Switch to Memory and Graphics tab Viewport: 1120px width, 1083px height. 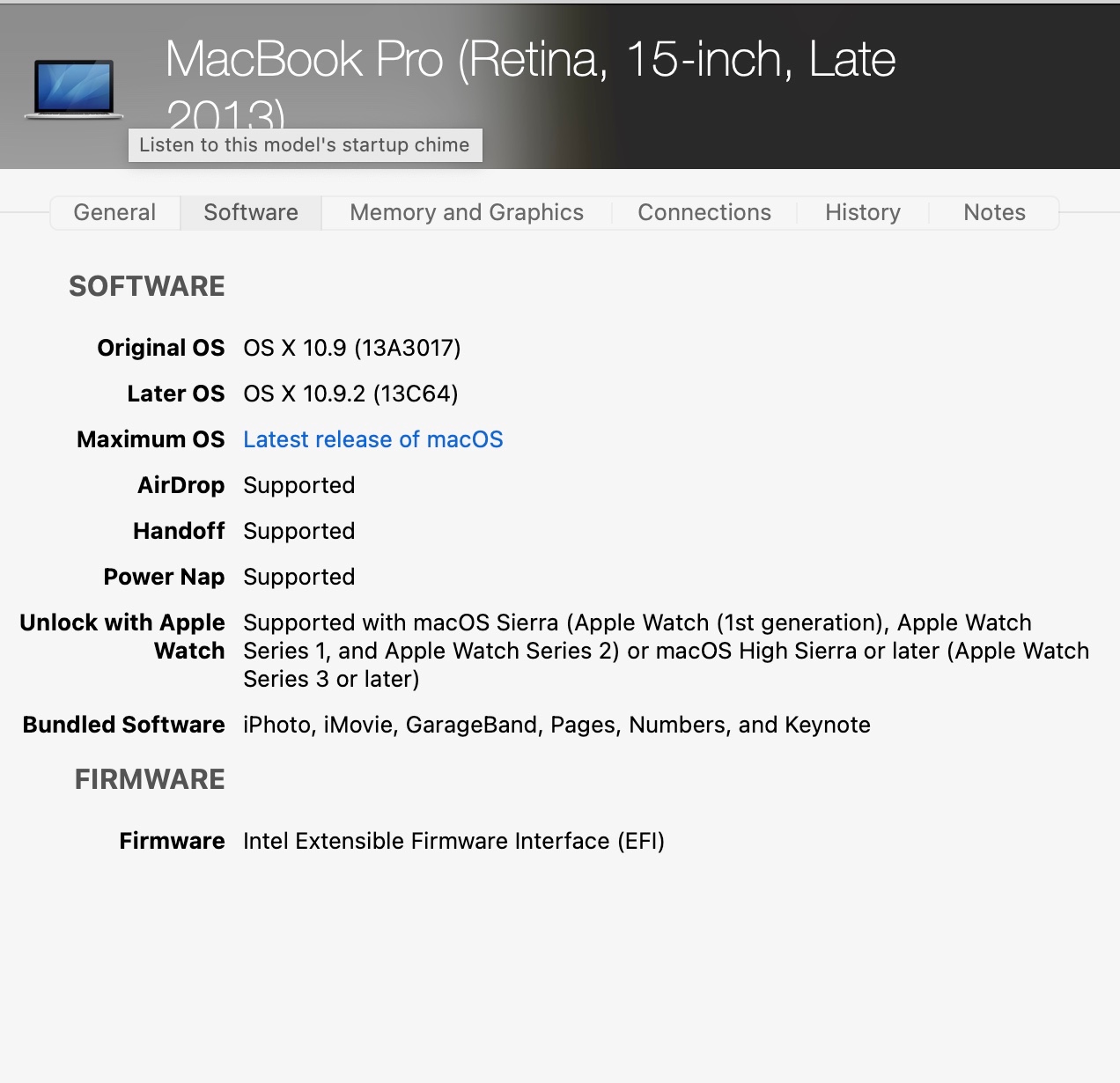pos(467,213)
